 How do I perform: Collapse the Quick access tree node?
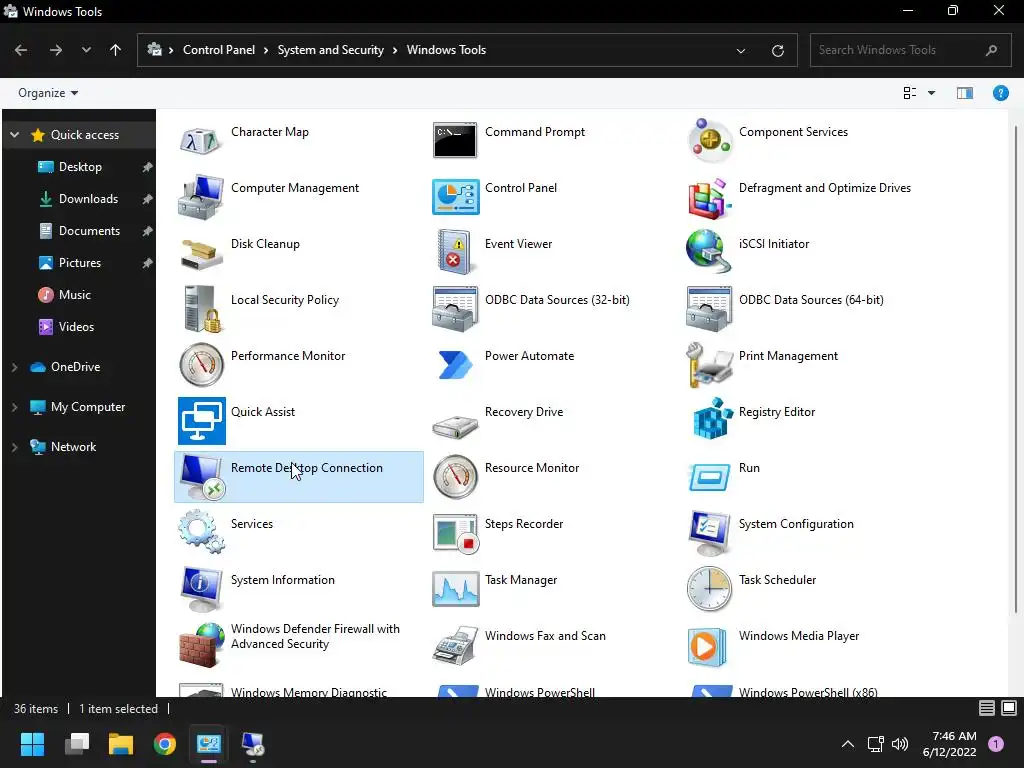tap(14, 135)
